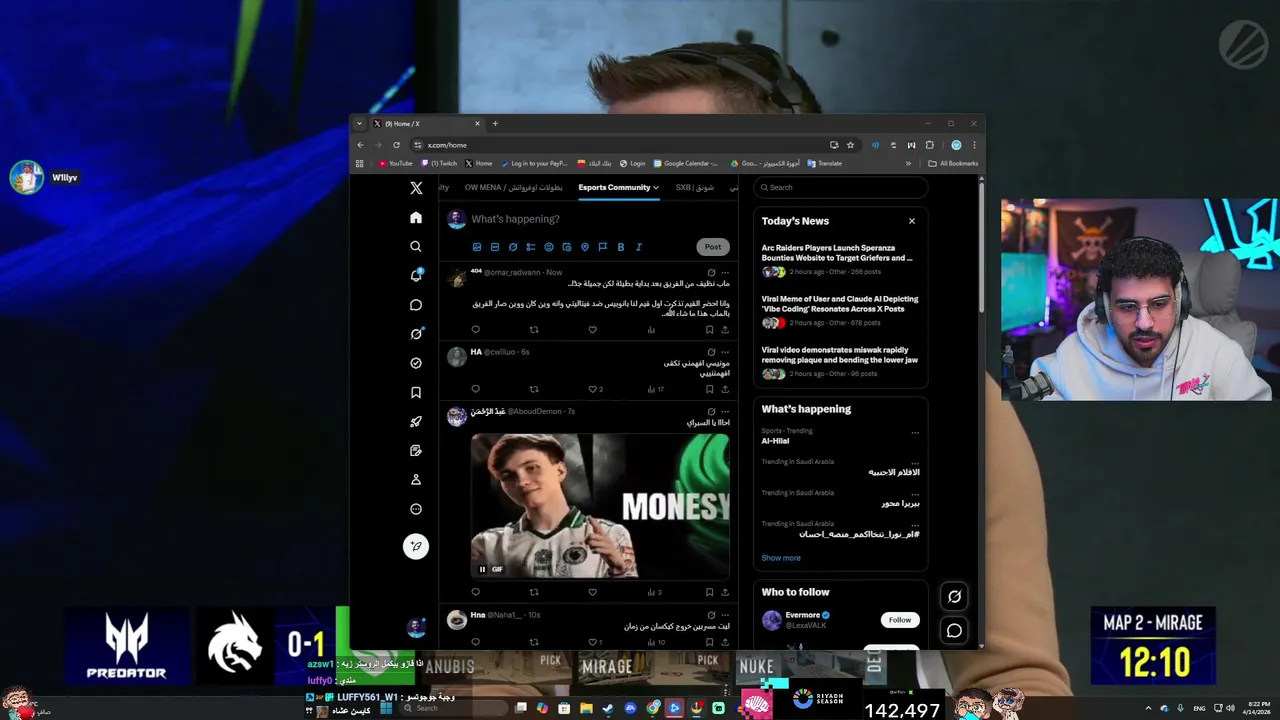The image size is (1280, 720).
Task: Insert emoji in new post
Action: pos(549,247)
